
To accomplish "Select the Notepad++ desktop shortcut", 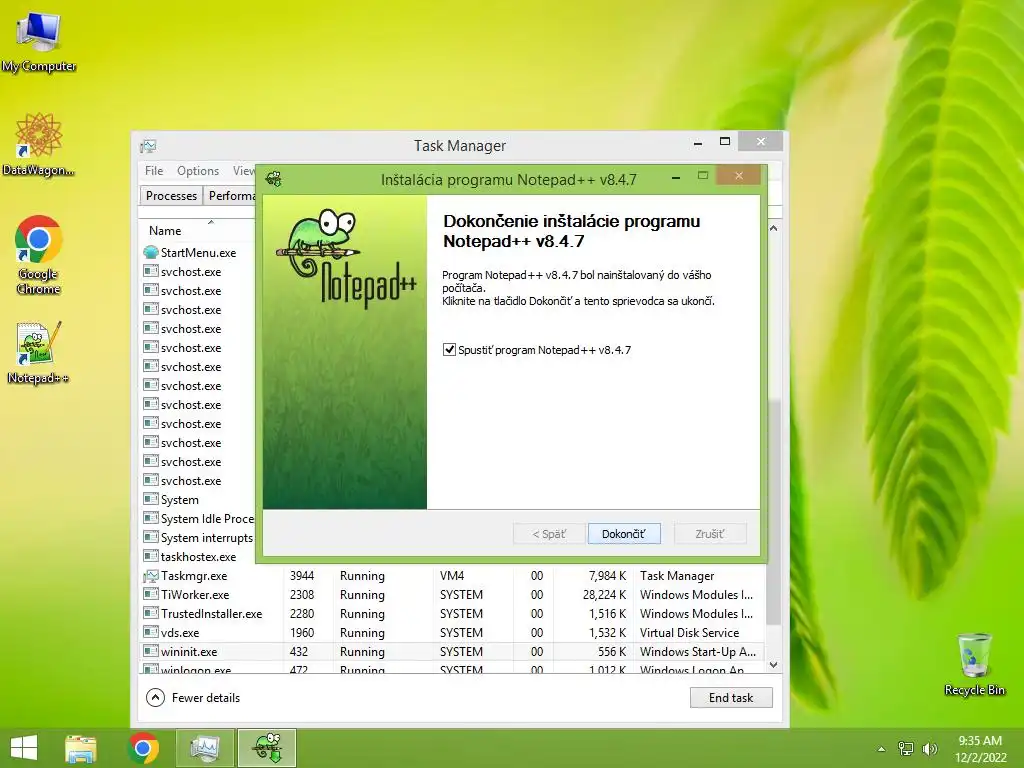I will [39, 353].
